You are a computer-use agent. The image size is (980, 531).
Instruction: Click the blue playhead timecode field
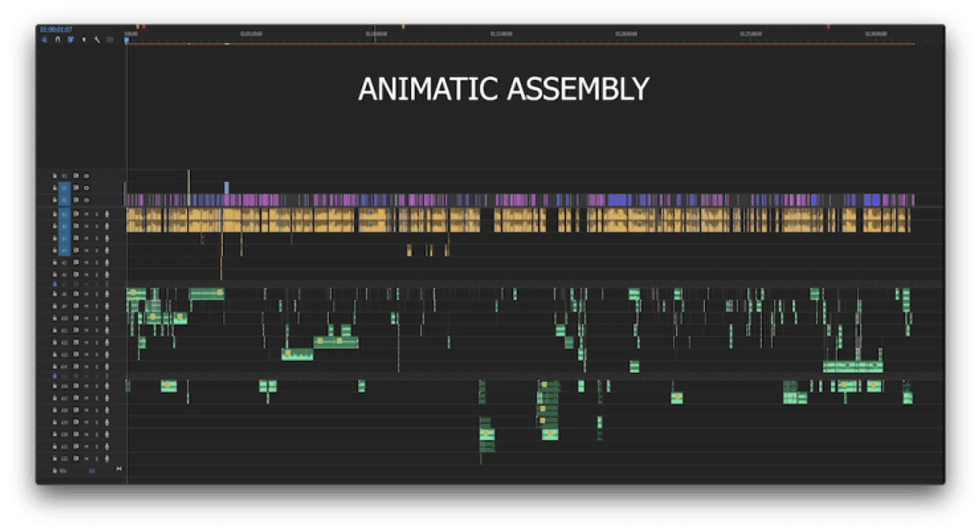(x=56, y=29)
